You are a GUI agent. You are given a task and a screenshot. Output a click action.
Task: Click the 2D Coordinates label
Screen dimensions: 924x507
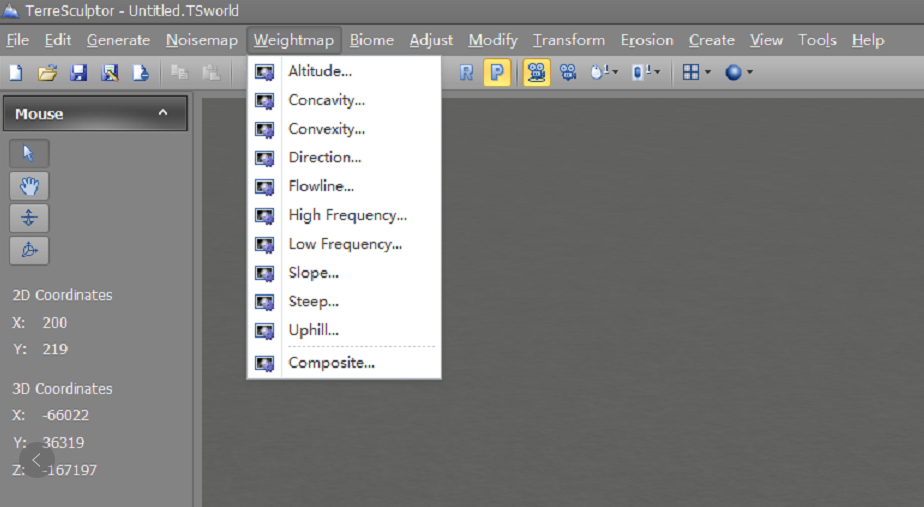[62, 295]
